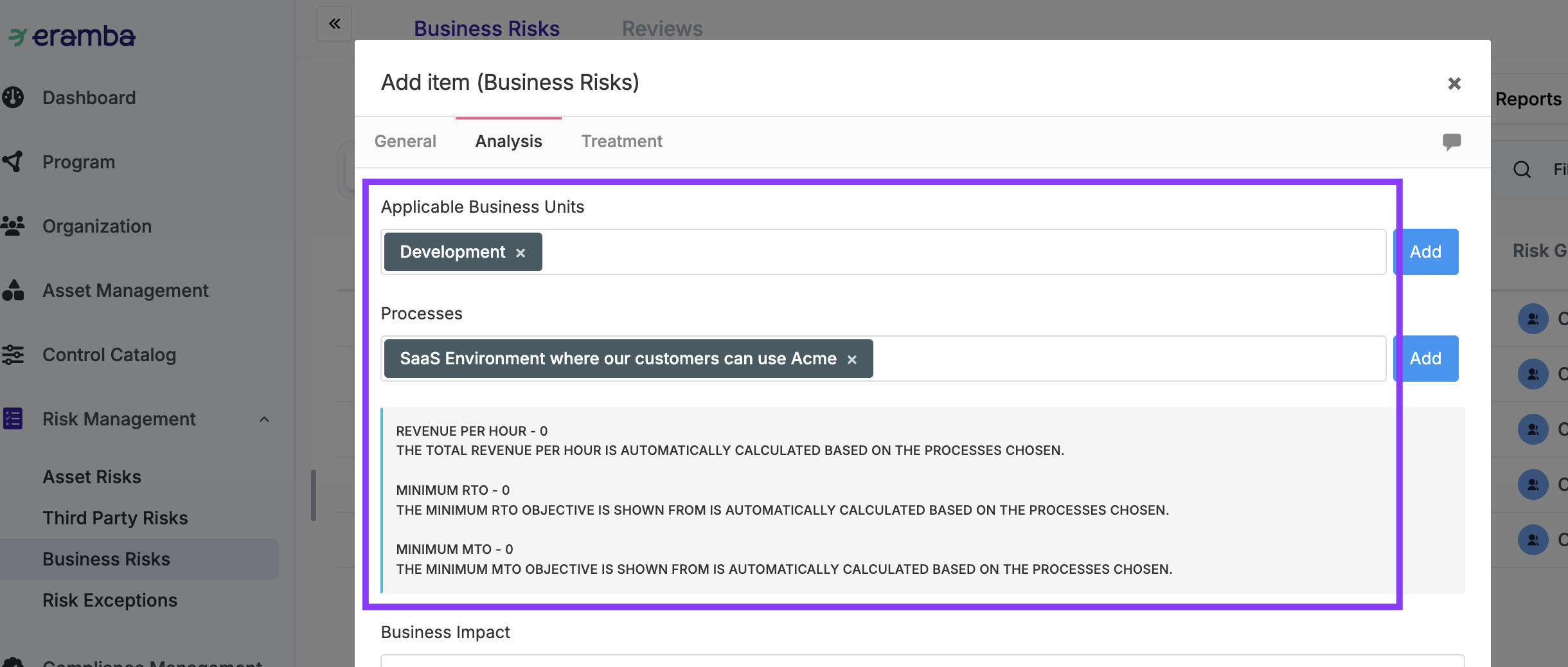The width and height of the screenshot is (1568, 667).
Task: Click the Program sidebar icon
Action: pos(13,162)
